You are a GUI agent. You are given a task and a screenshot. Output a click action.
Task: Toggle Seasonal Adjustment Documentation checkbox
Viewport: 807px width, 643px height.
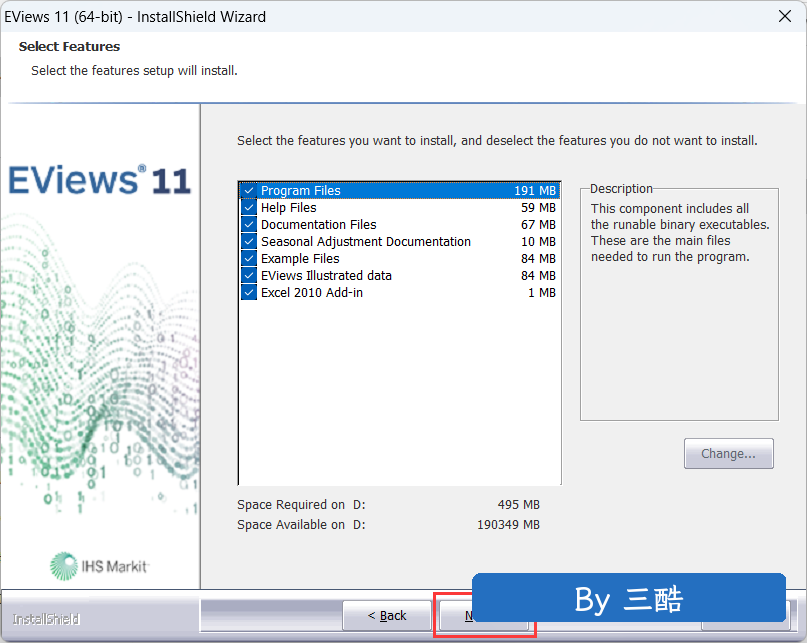[x=249, y=241]
